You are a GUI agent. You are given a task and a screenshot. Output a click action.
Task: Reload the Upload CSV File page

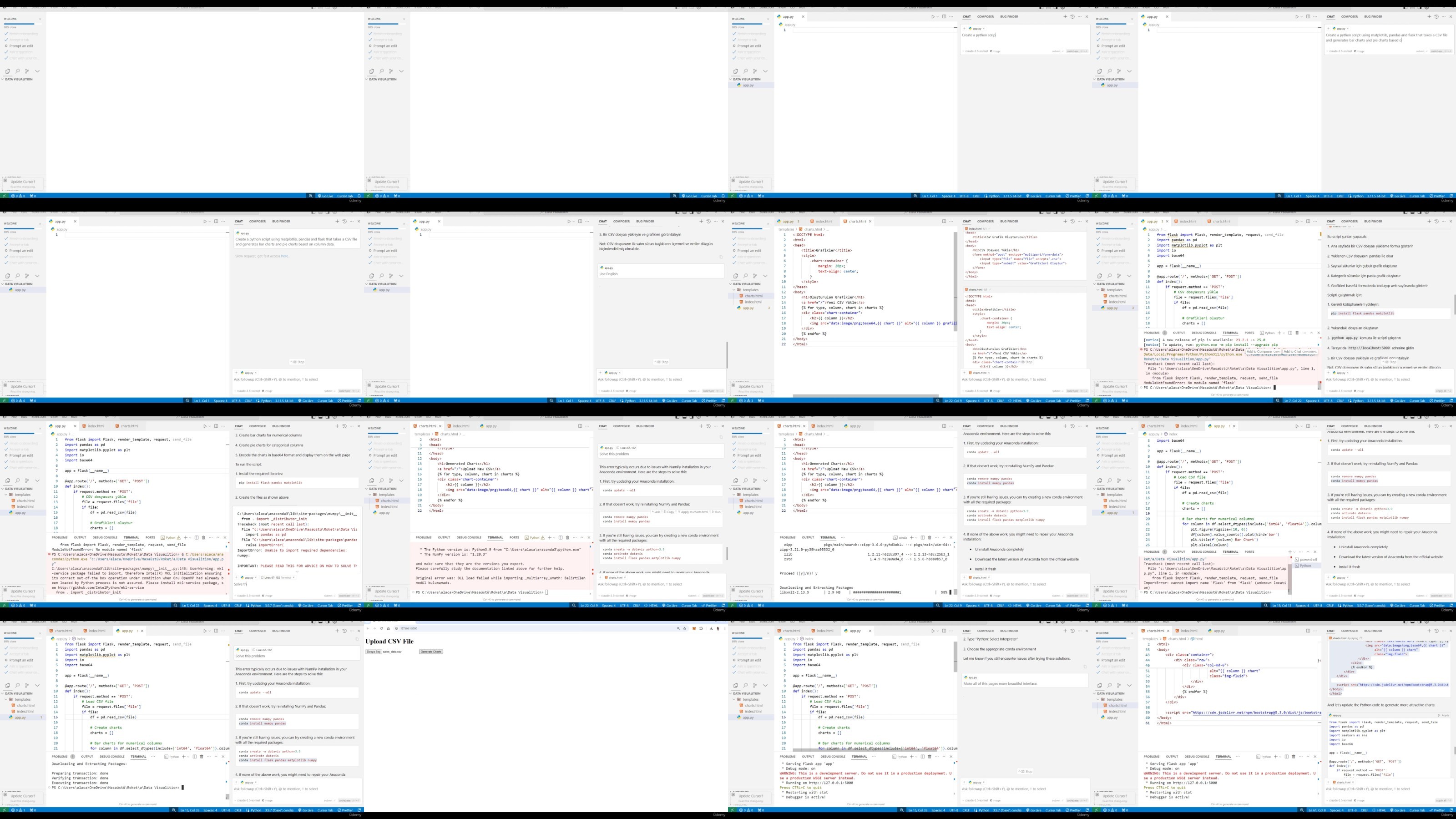coord(382,628)
